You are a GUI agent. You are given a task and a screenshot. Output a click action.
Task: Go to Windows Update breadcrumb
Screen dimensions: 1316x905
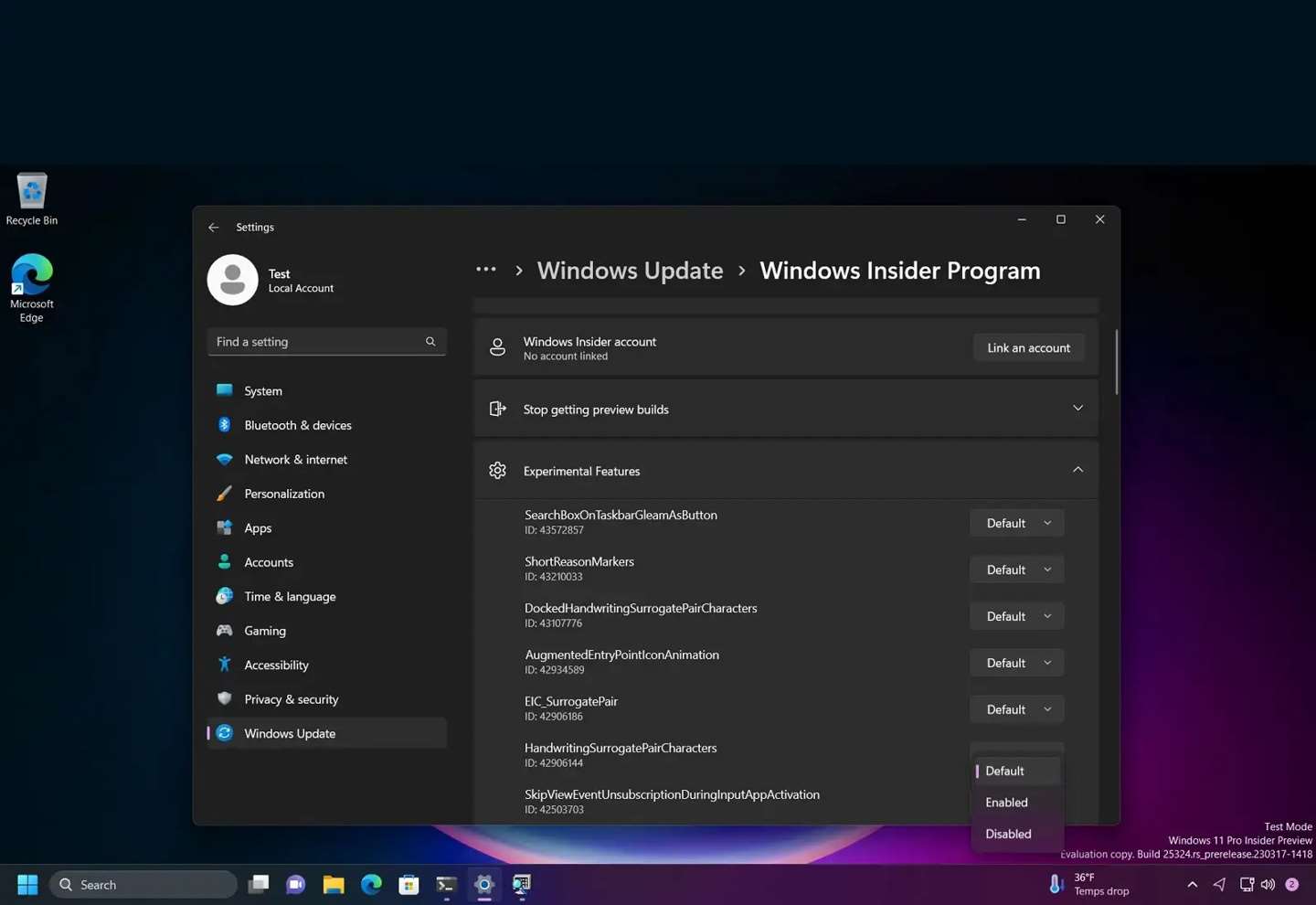tap(630, 270)
